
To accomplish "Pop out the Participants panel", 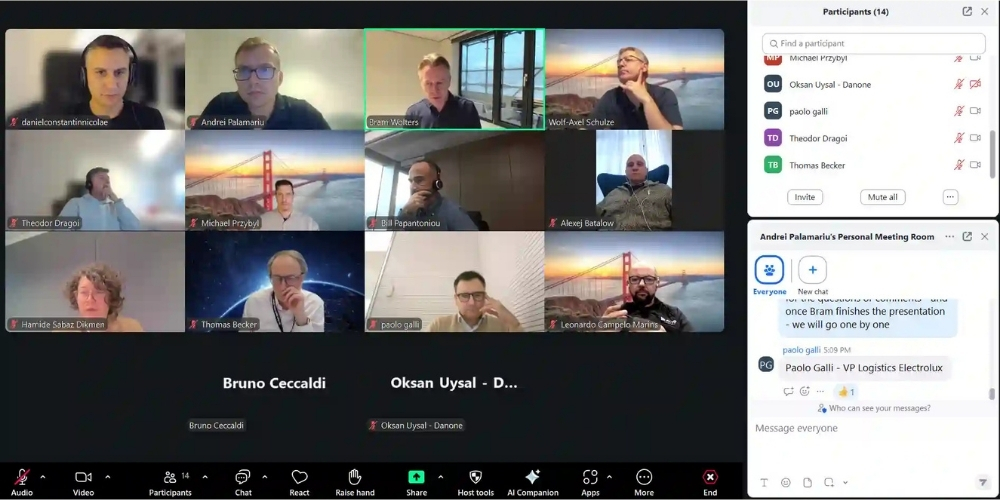I will click(x=967, y=12).
